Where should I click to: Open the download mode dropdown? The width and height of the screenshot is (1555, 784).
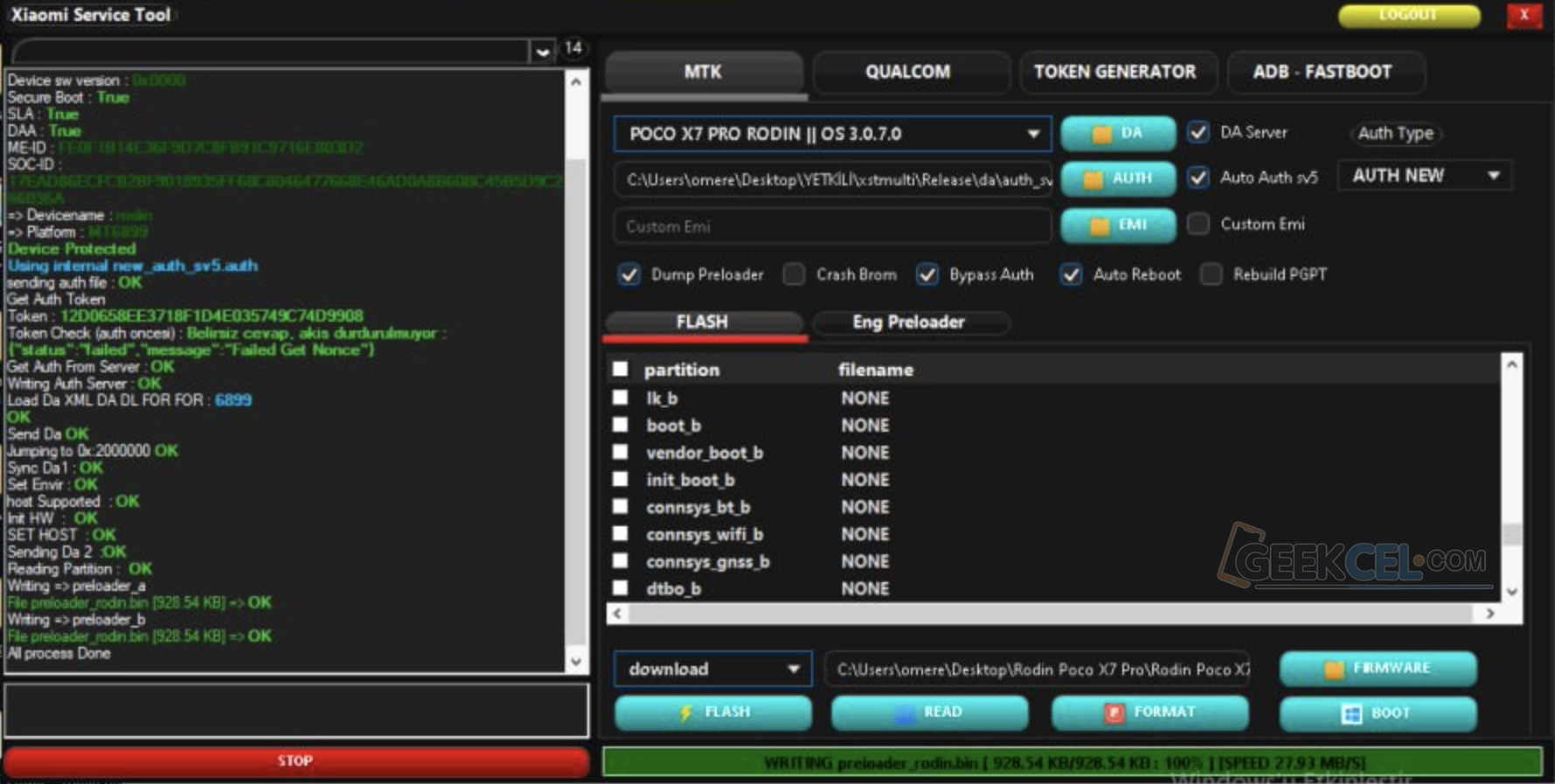coord(713,669)
